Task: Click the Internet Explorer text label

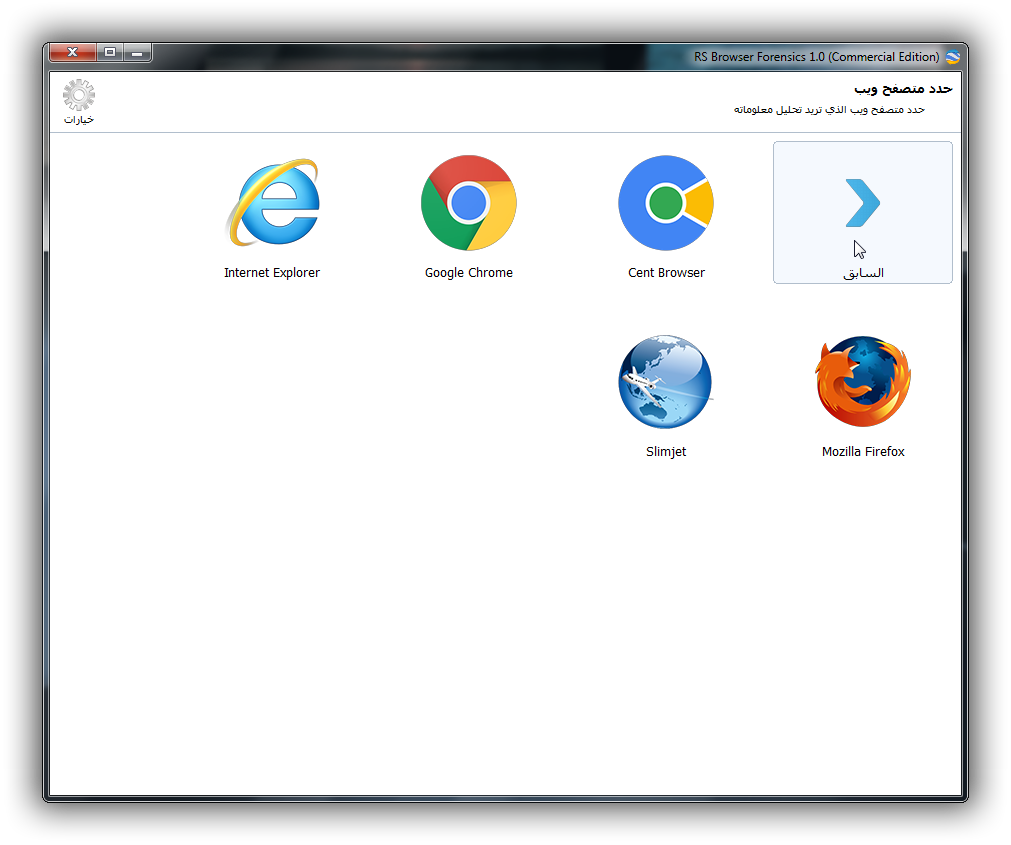Action: (272, 272)
